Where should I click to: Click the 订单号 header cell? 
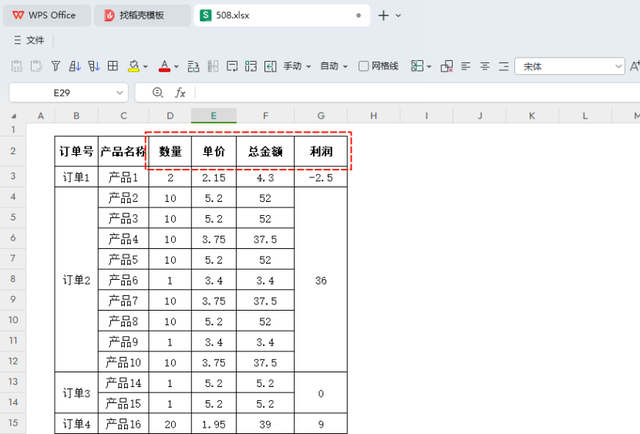click(x=76, y=151)
